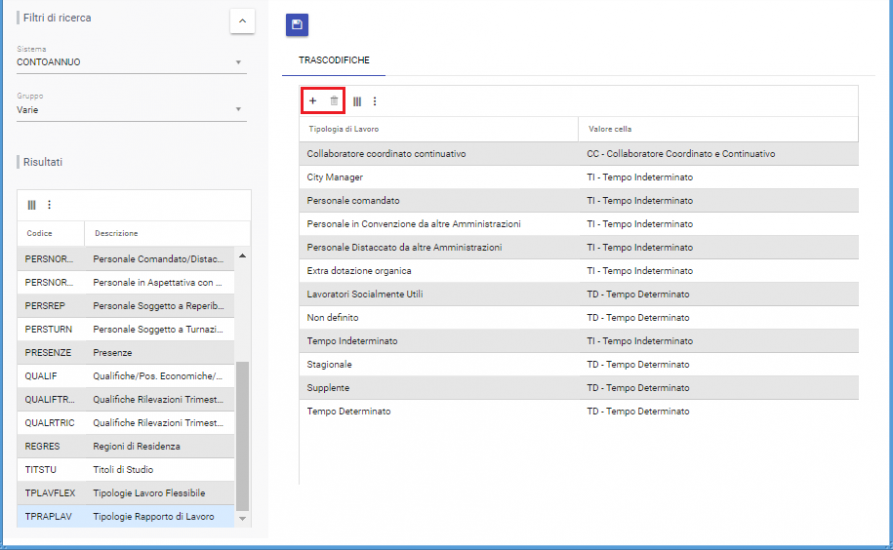This screenshot has height=550, width=893.
Task: Open three-dot menu in Trascodifiche toolbar
Action: click(375, 101)
